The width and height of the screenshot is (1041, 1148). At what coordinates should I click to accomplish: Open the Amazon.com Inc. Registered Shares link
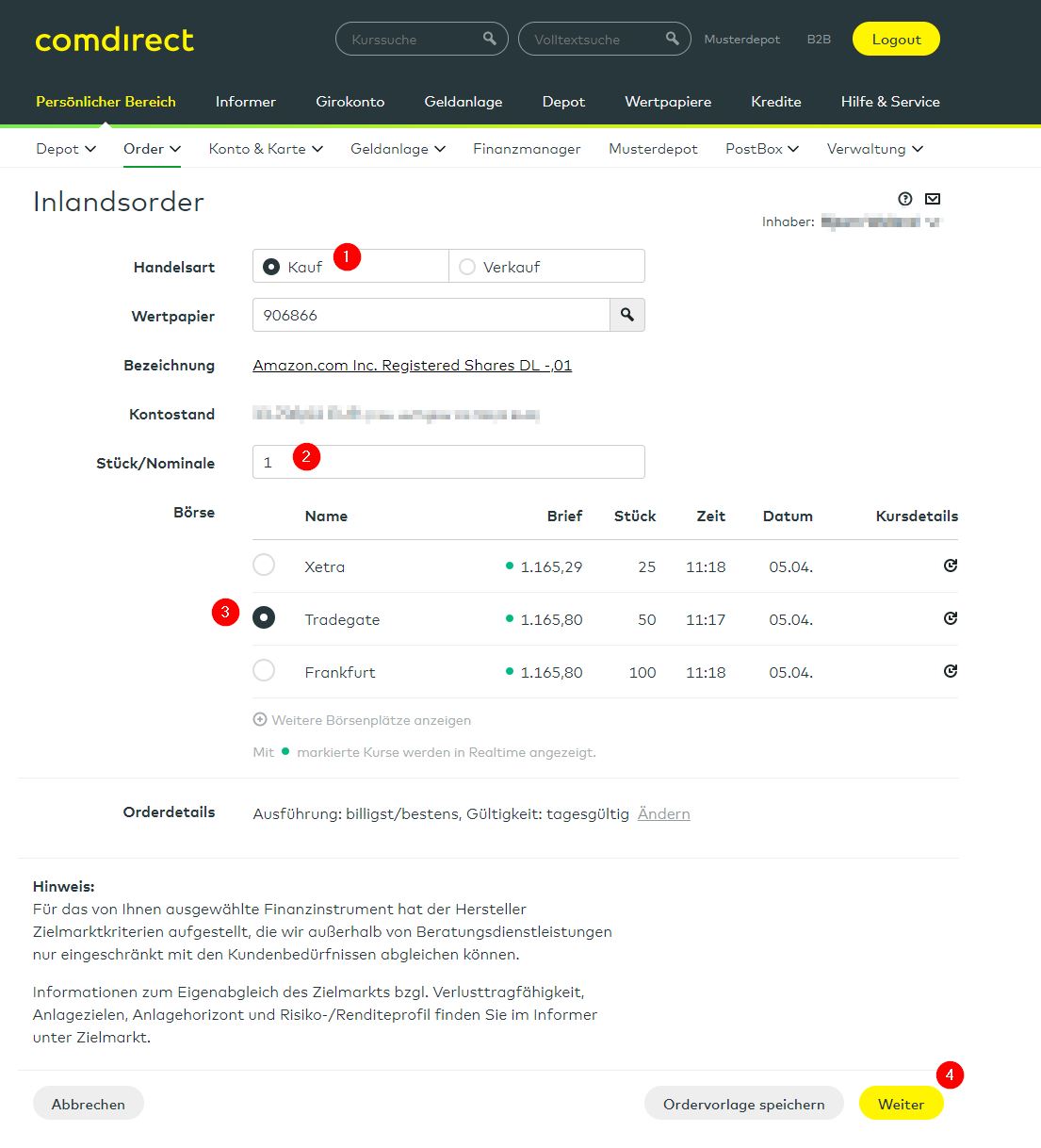pyautogui.click(x=412, y=366)
